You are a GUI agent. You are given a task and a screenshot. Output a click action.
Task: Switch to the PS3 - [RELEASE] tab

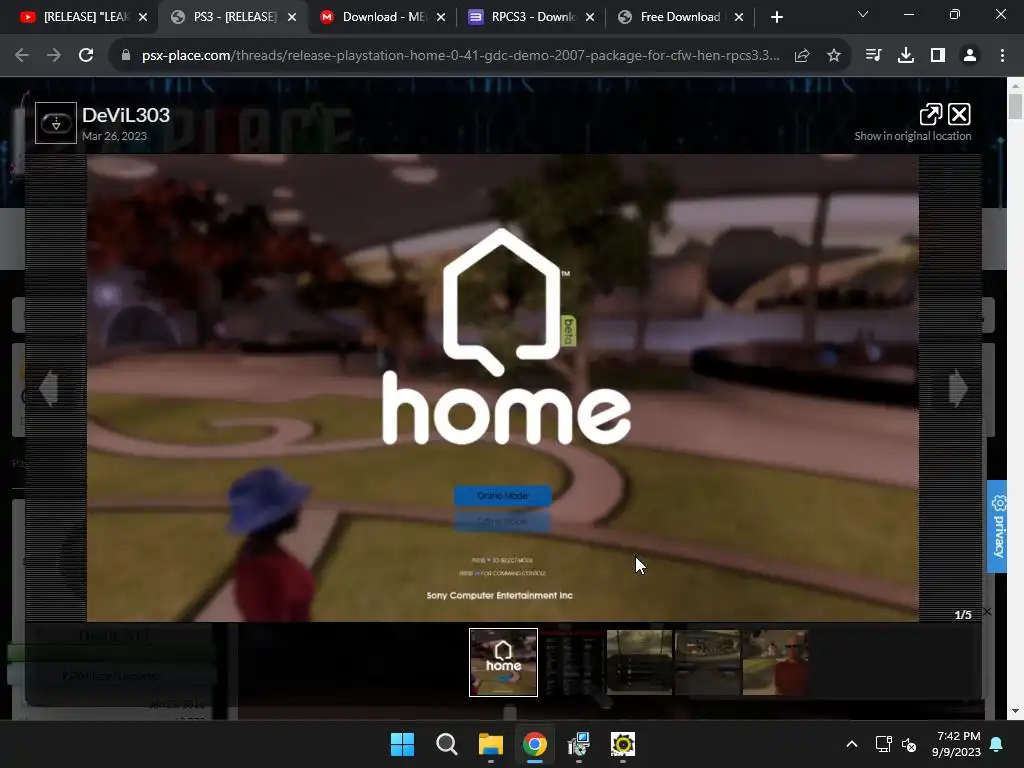coord(232,17)
